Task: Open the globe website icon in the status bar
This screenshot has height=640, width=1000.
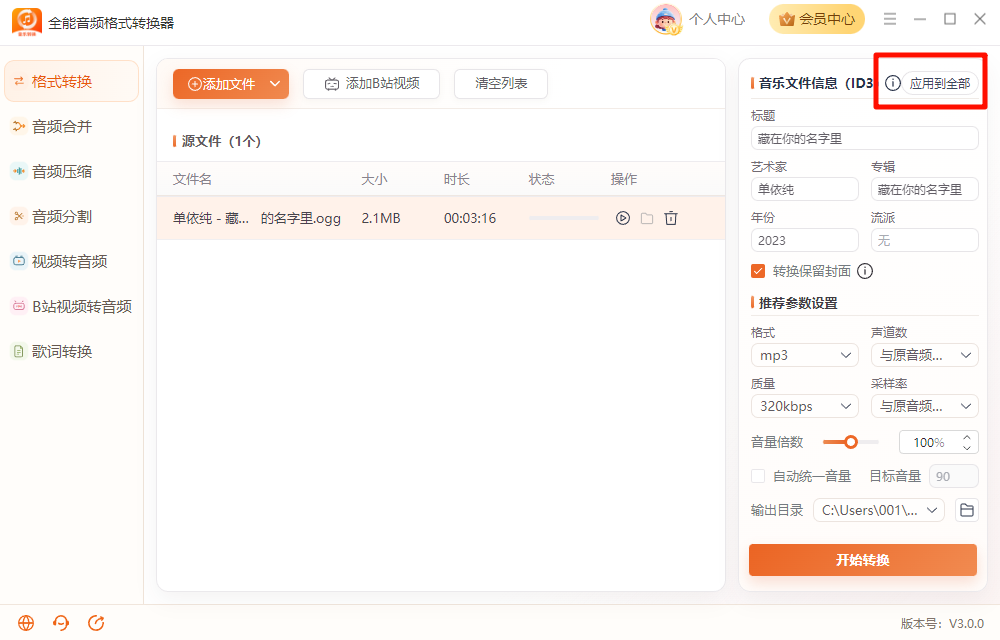Action: [26, 623]
